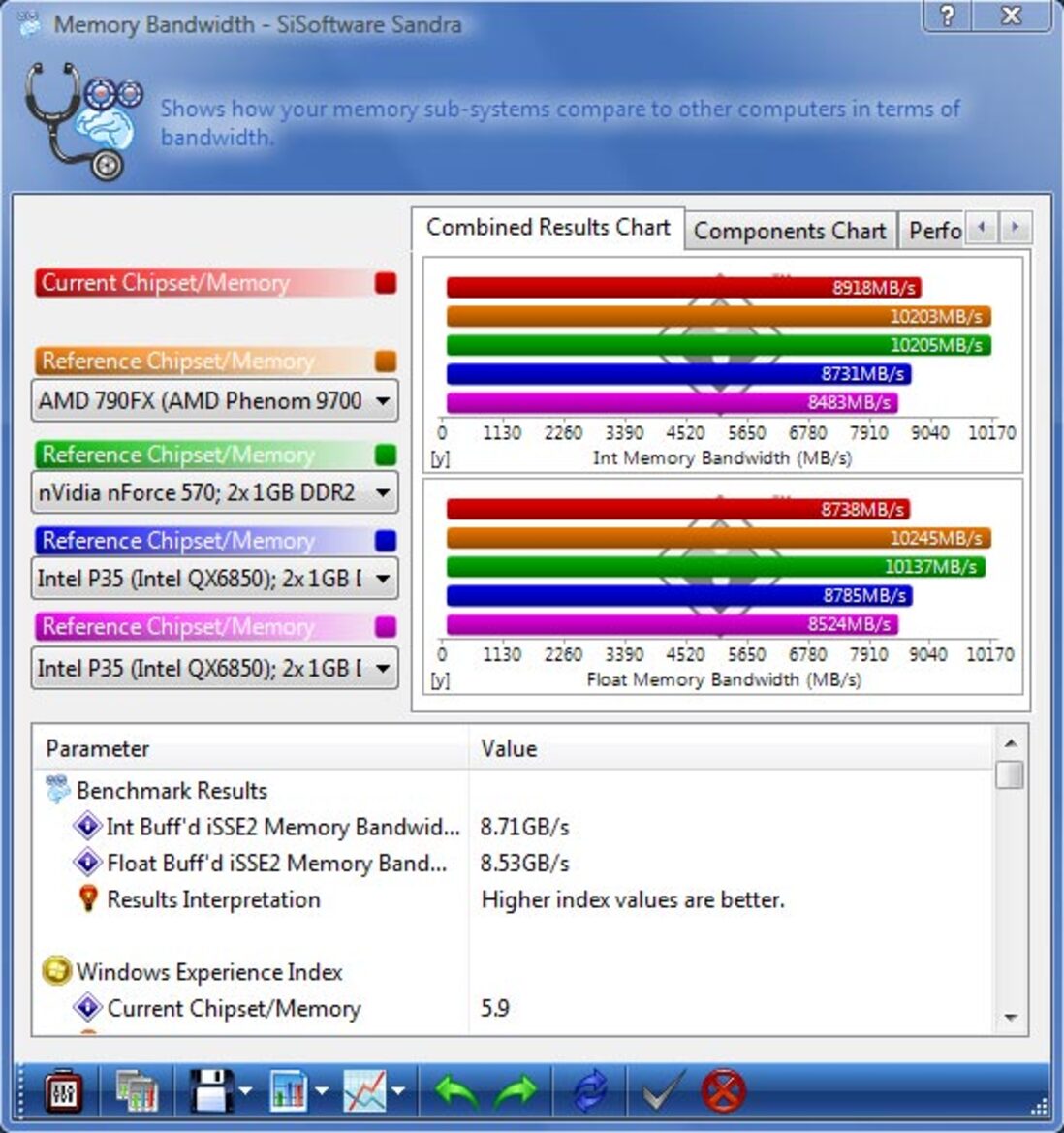Click the blue 8731MB/s Int bandwidth bar
This screenshot has width=1064, height=1133.
678,373
